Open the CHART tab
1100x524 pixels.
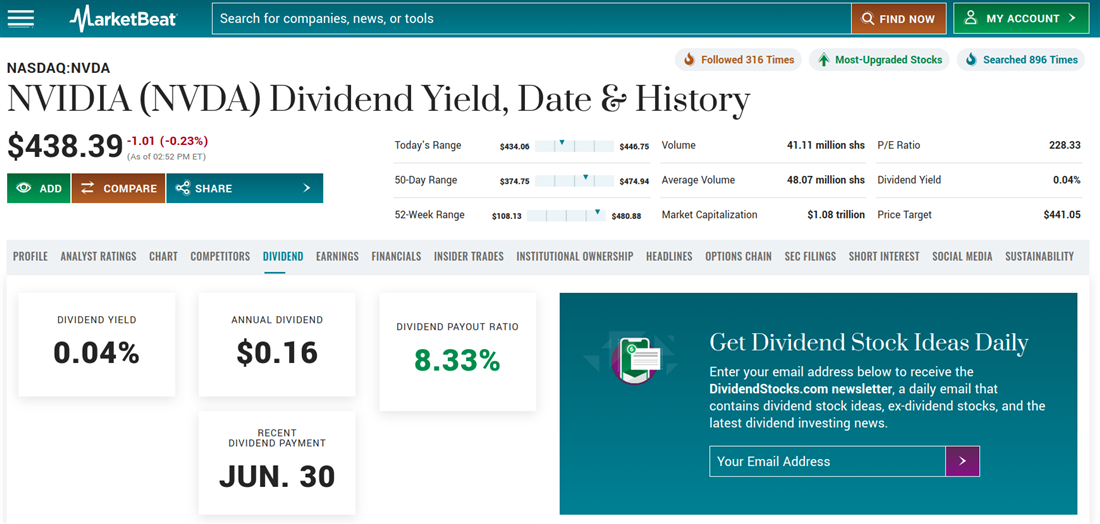(163, 257)
